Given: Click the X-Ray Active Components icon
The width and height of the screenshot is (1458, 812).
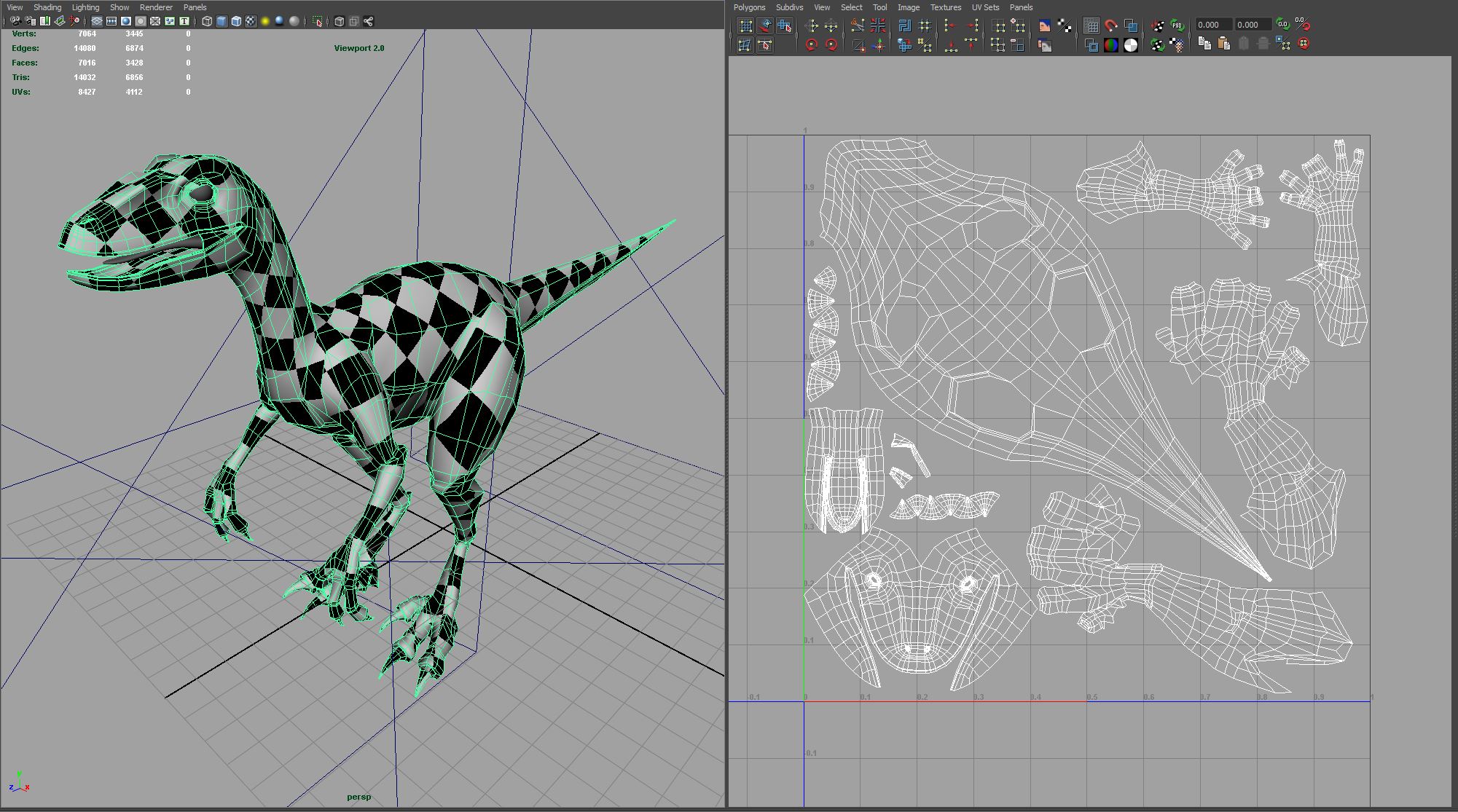Looking at the screenshot, I should [353, 22].
